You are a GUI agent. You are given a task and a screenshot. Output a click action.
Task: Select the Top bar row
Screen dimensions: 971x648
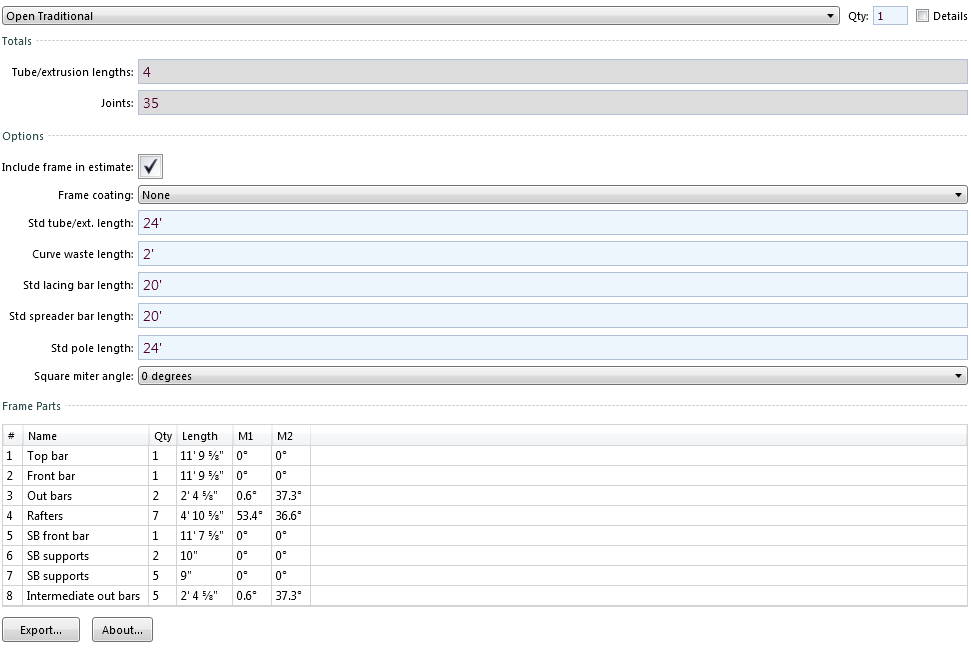(484, 456)
